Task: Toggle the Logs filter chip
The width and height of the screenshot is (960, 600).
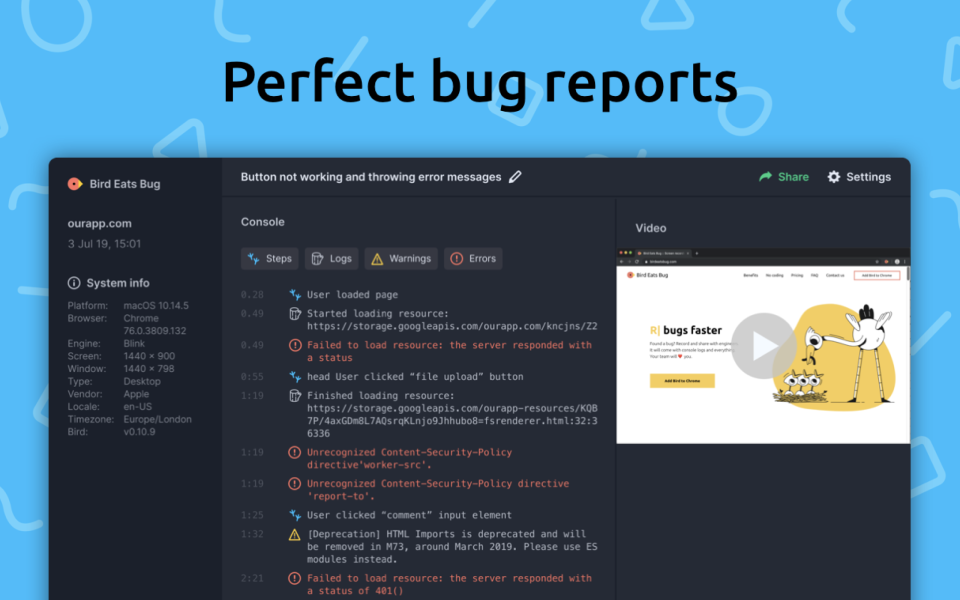Action: click(331, 258)
